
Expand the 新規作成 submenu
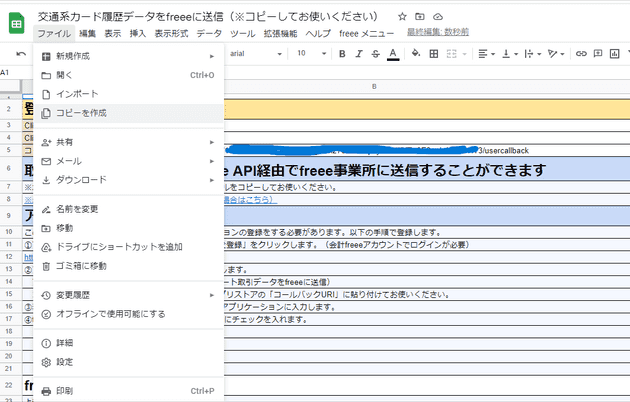(129, 56)
